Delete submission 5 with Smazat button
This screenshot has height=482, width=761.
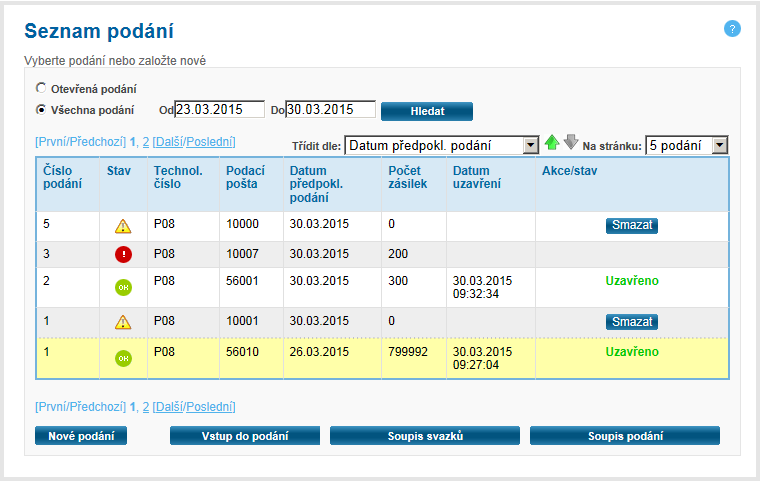pyautogui.click(x=632, y=226)
